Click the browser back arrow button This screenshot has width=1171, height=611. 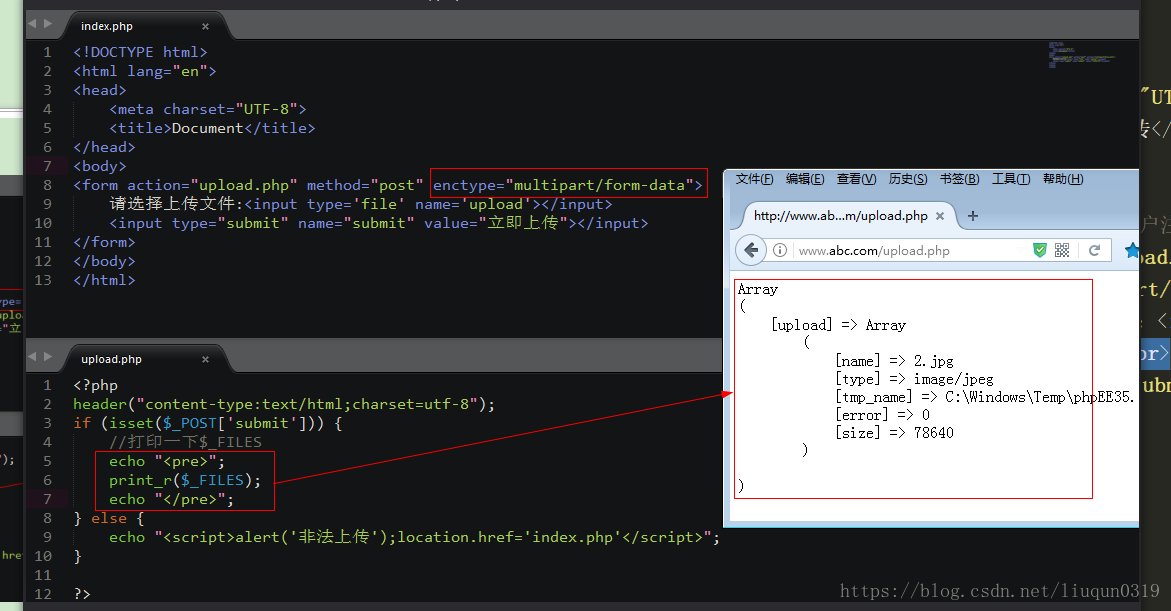[x=751, y=250]
